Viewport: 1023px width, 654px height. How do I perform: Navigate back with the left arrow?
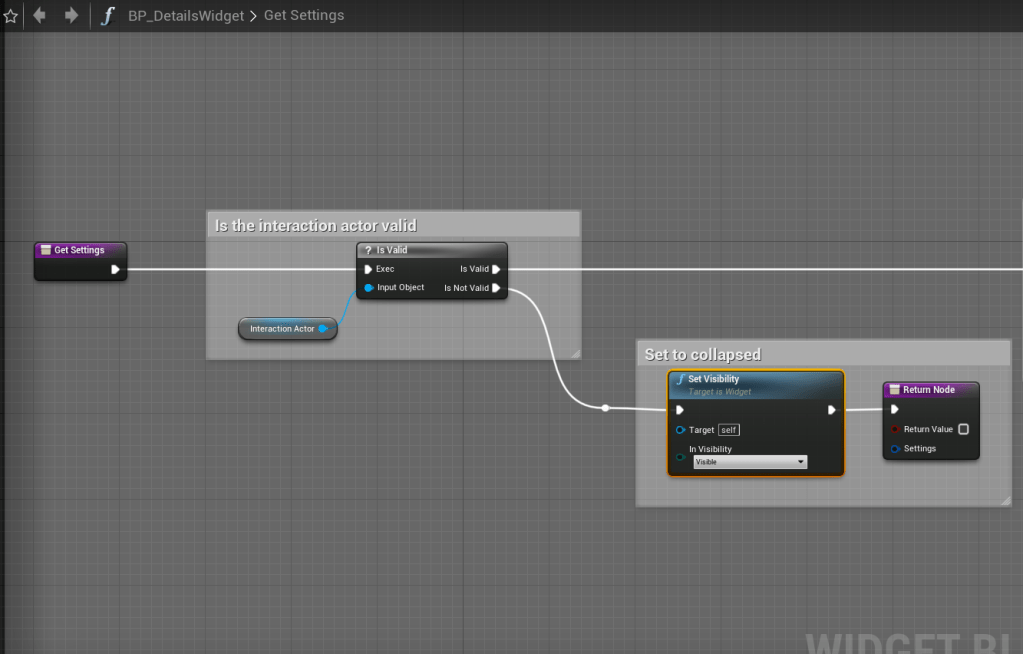pyautogui.click(x=40, y=16)
